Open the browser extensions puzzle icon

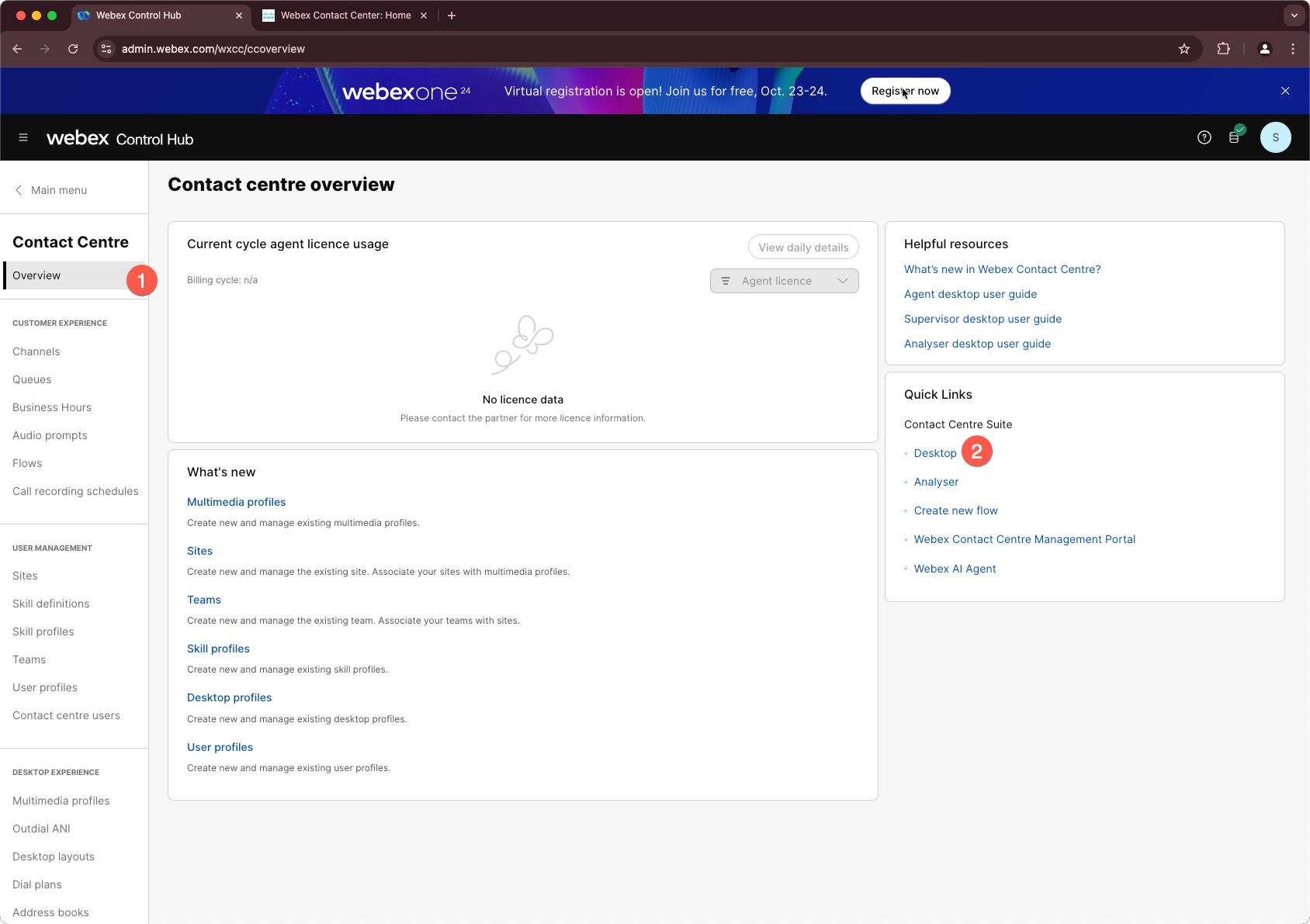[1223, 49]
